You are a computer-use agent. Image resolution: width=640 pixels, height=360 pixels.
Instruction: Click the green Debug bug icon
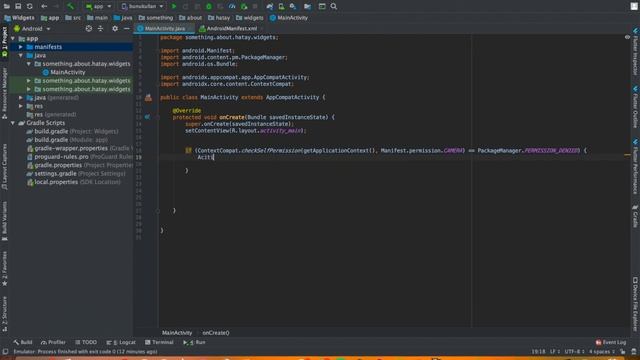(x=209, y=6)
